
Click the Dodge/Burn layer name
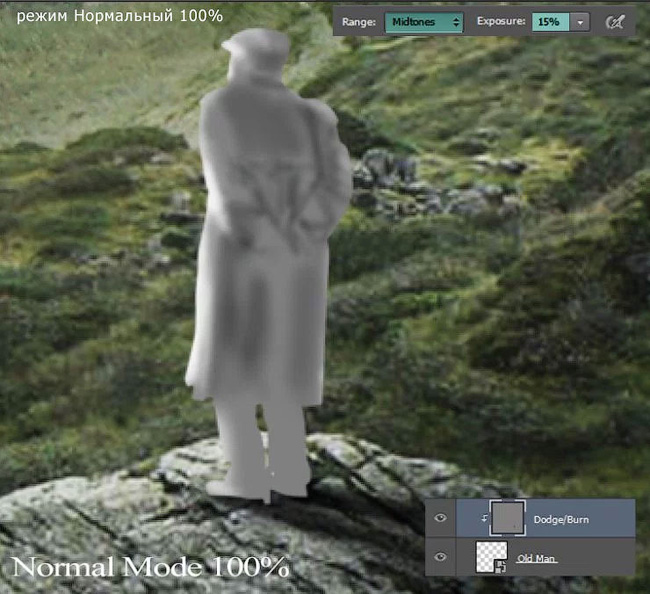click(561, 519)
